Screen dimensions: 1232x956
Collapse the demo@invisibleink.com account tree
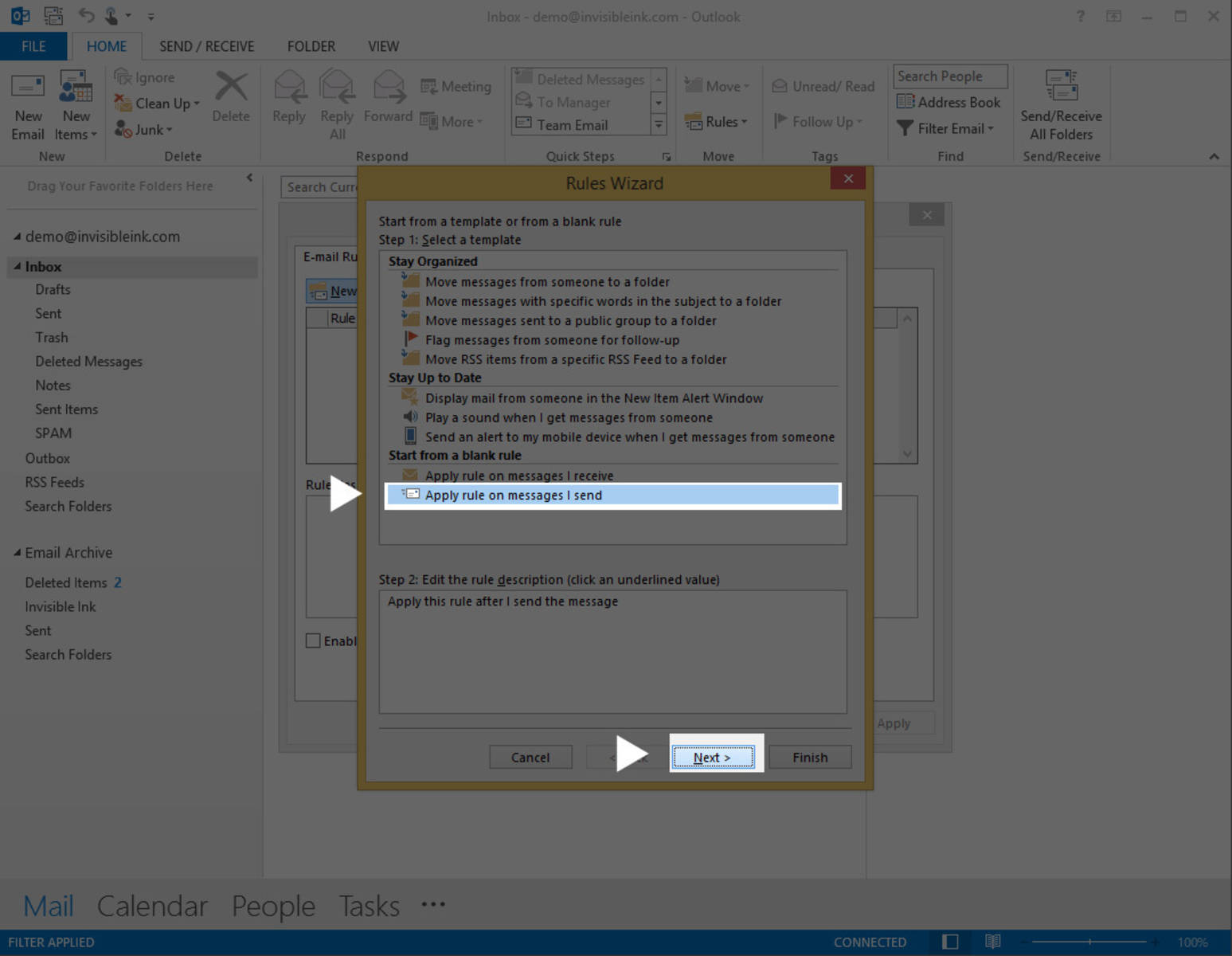[x=17, y=237]
